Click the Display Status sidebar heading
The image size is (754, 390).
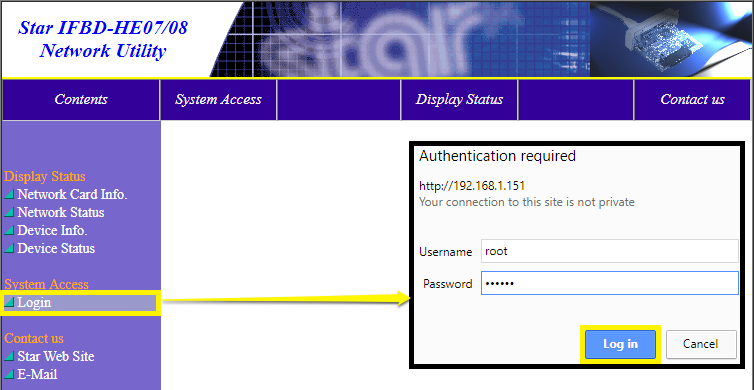45,176
